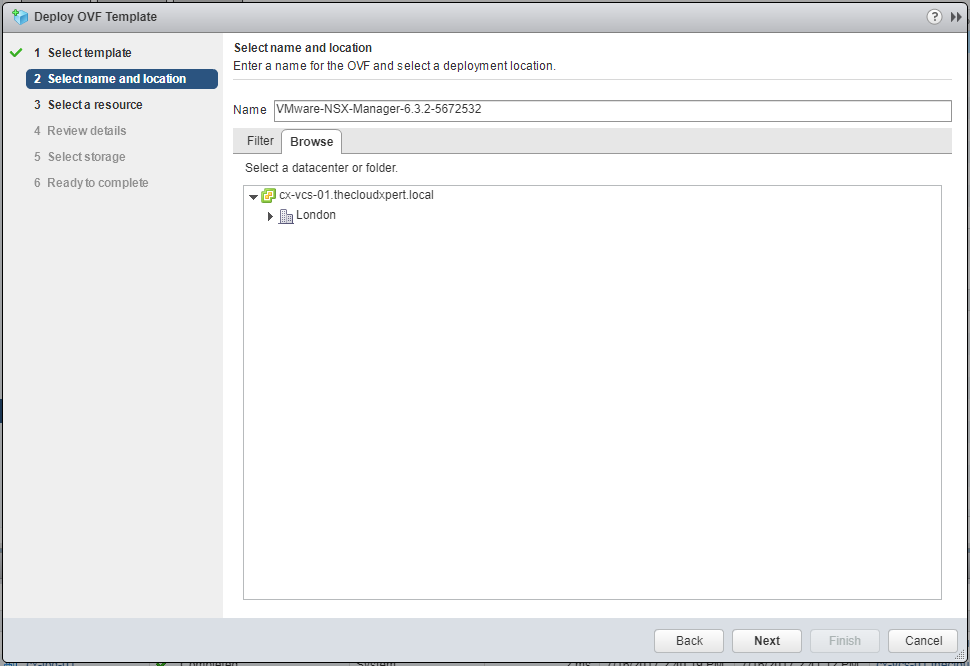Select cx-vcs-01.thecloudxpert.local vCenter entry
Image resolution: width=970 pixels, height=666 pixels.
tap(356, 196)
